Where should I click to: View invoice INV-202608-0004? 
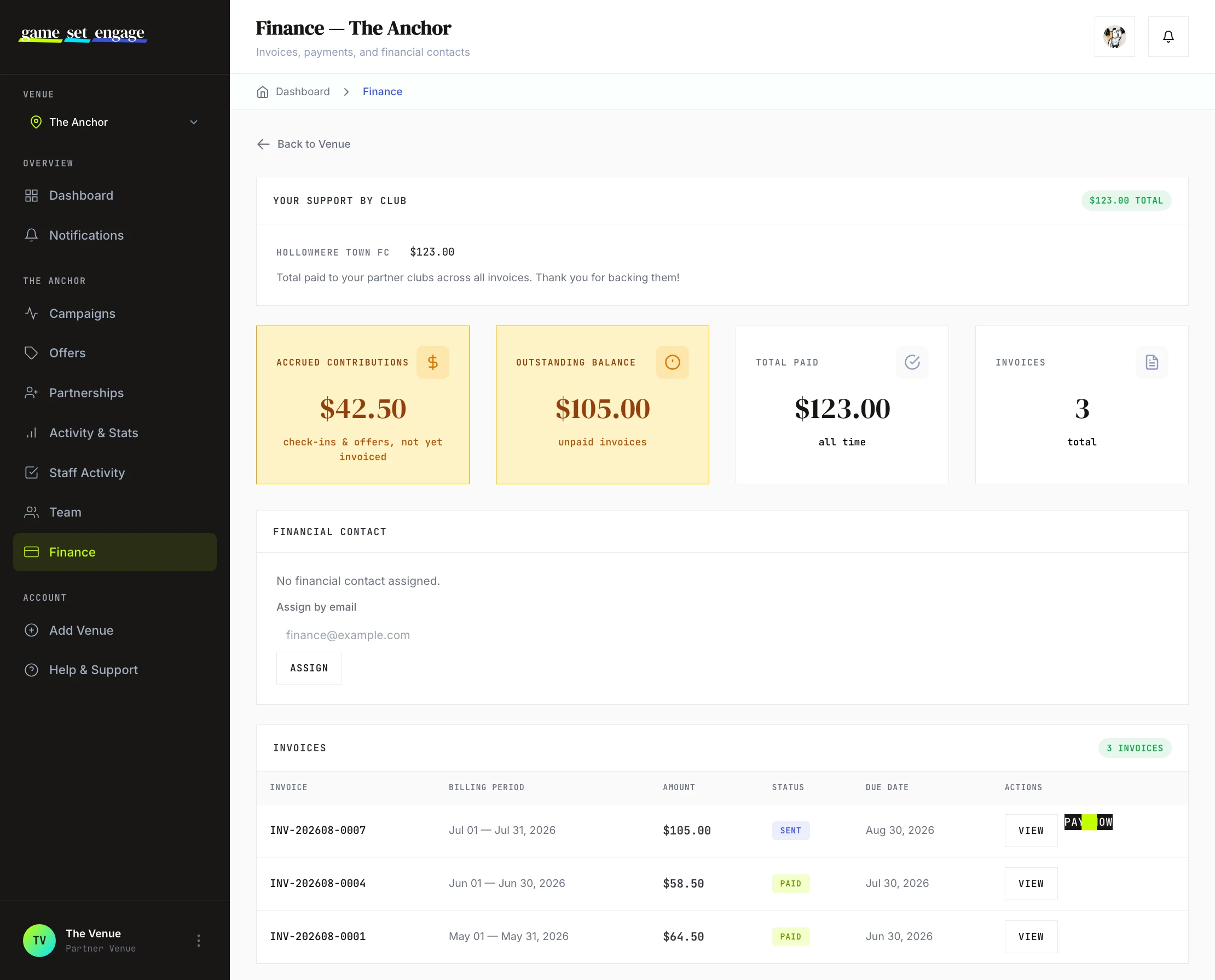(1031, 884)
